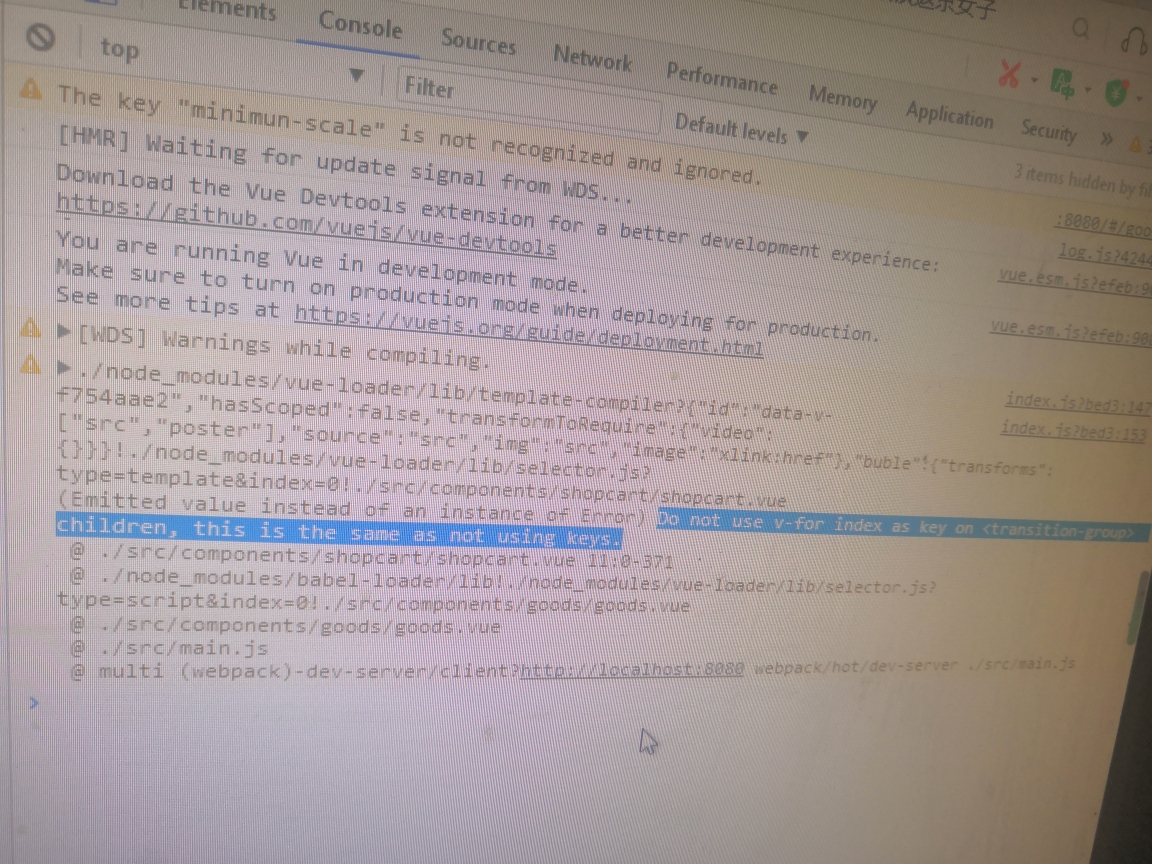
Task: Switch to the Sources tab
Action: (479, 42)
